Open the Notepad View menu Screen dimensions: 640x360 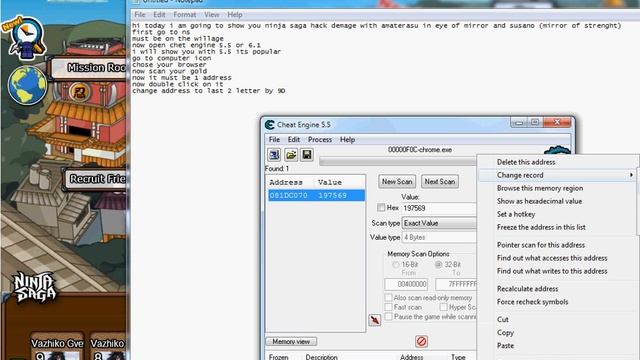[x=211, y=15]
